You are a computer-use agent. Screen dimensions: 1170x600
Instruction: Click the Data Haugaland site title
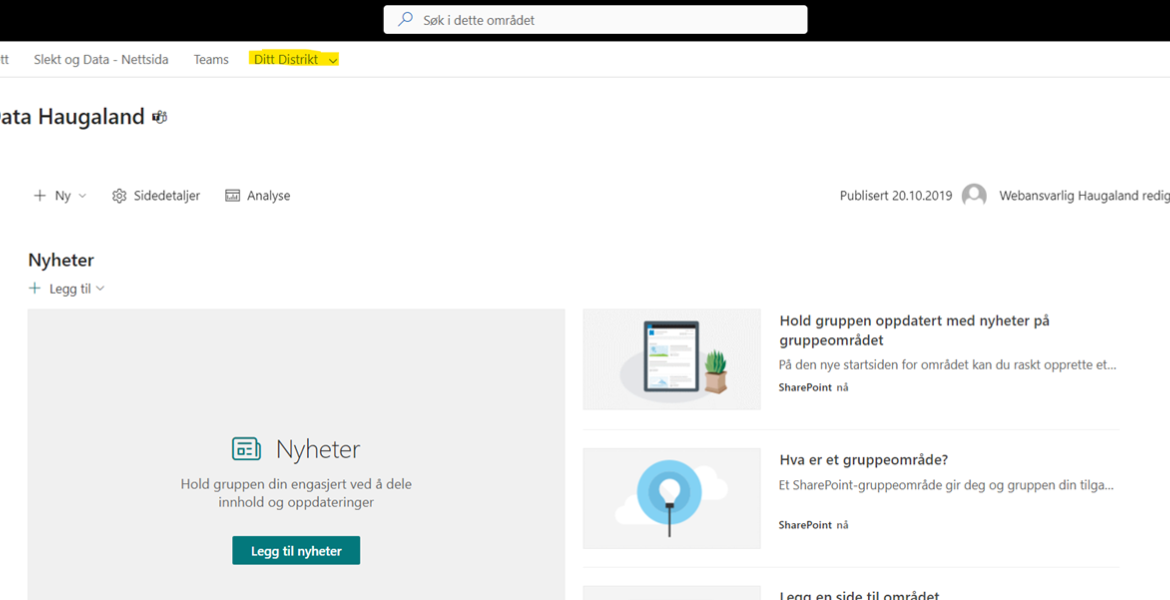(x=72, y=117)
